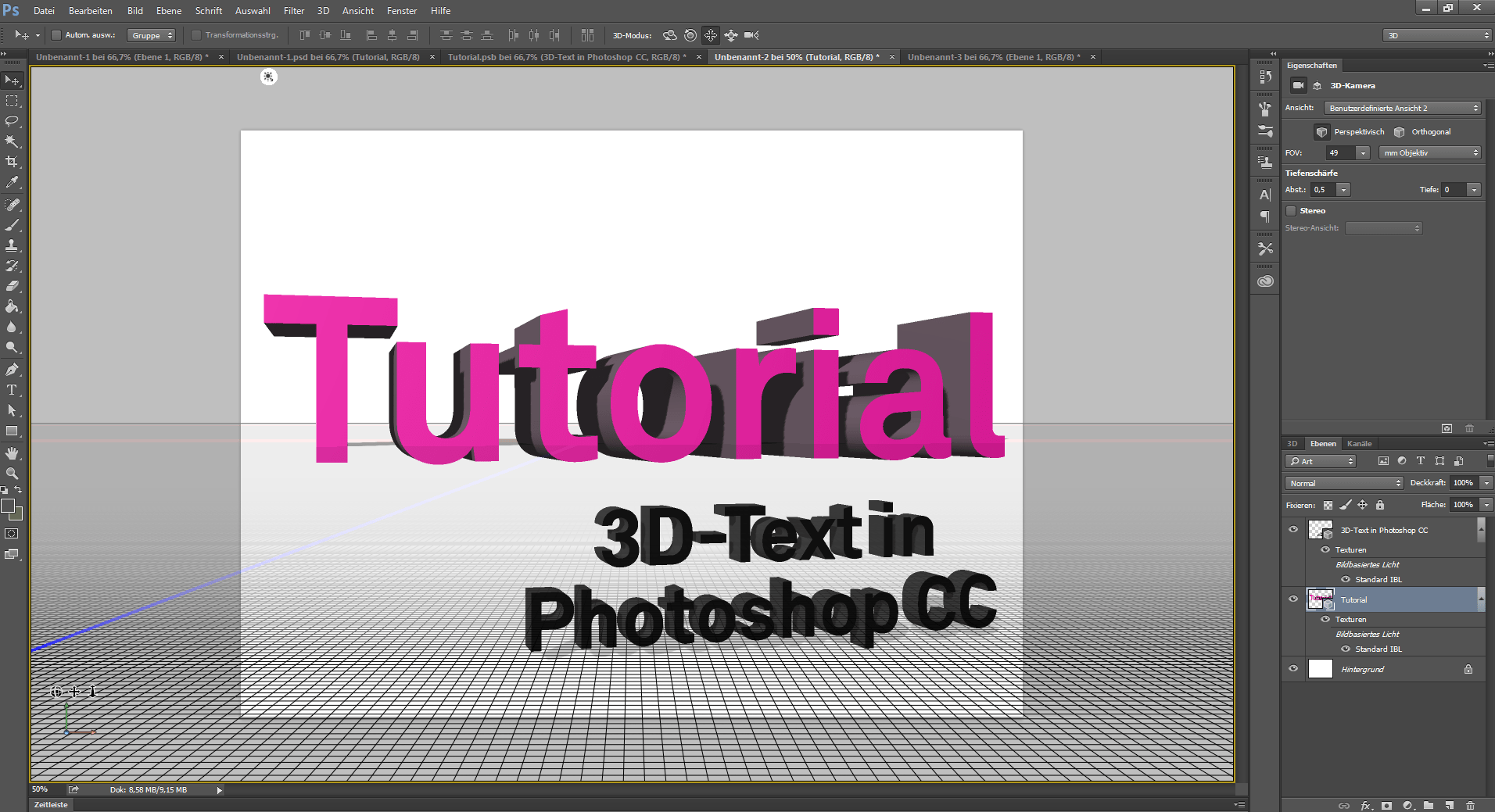Select the Clone Stamp tool
1495x812 pixels.
point(12,245)
